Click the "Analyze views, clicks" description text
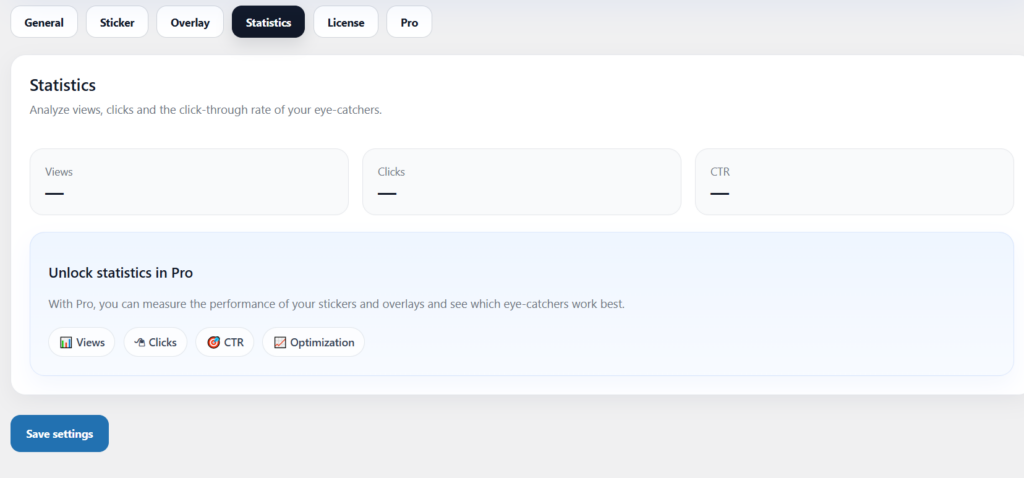1024x478 pixels. tap(205, 110)
